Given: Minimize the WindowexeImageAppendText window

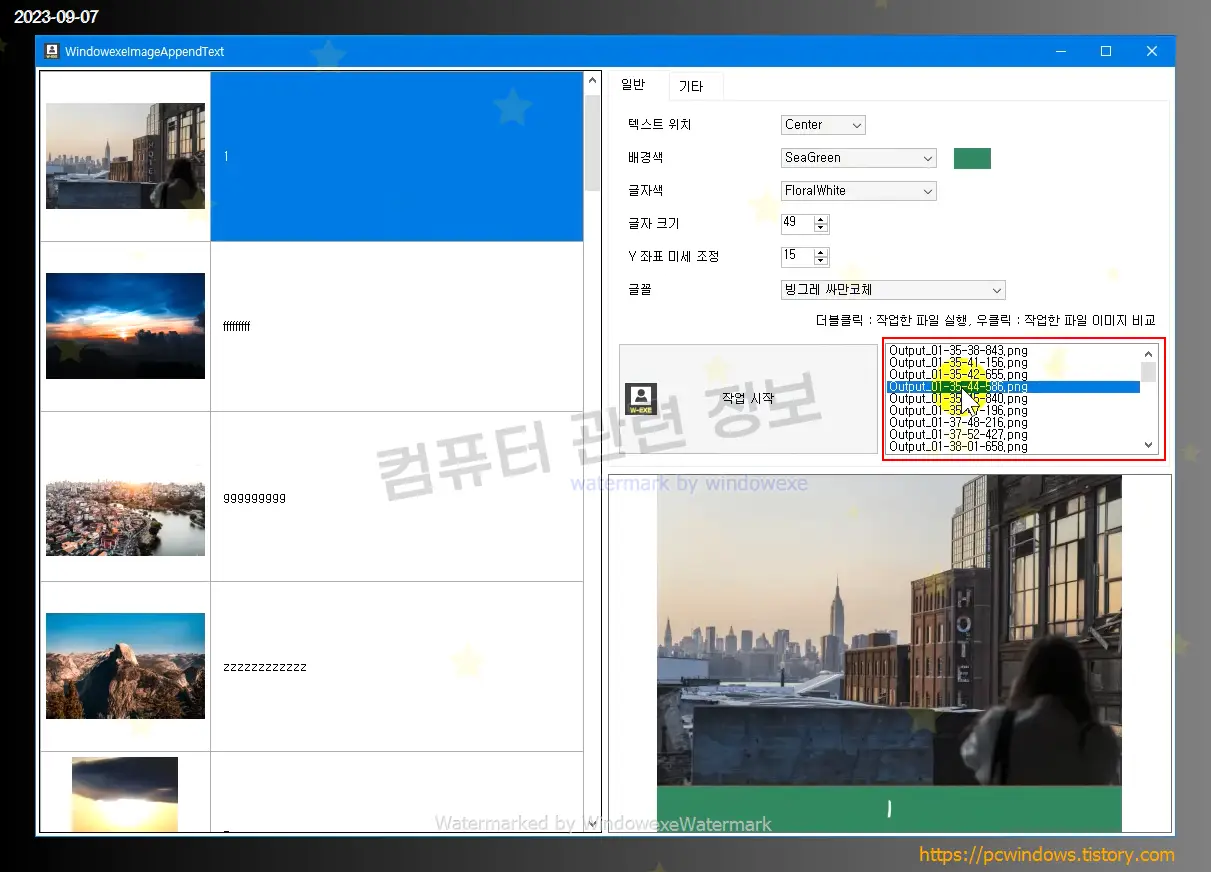Looking at the screenshot, I should (1060, 51).
